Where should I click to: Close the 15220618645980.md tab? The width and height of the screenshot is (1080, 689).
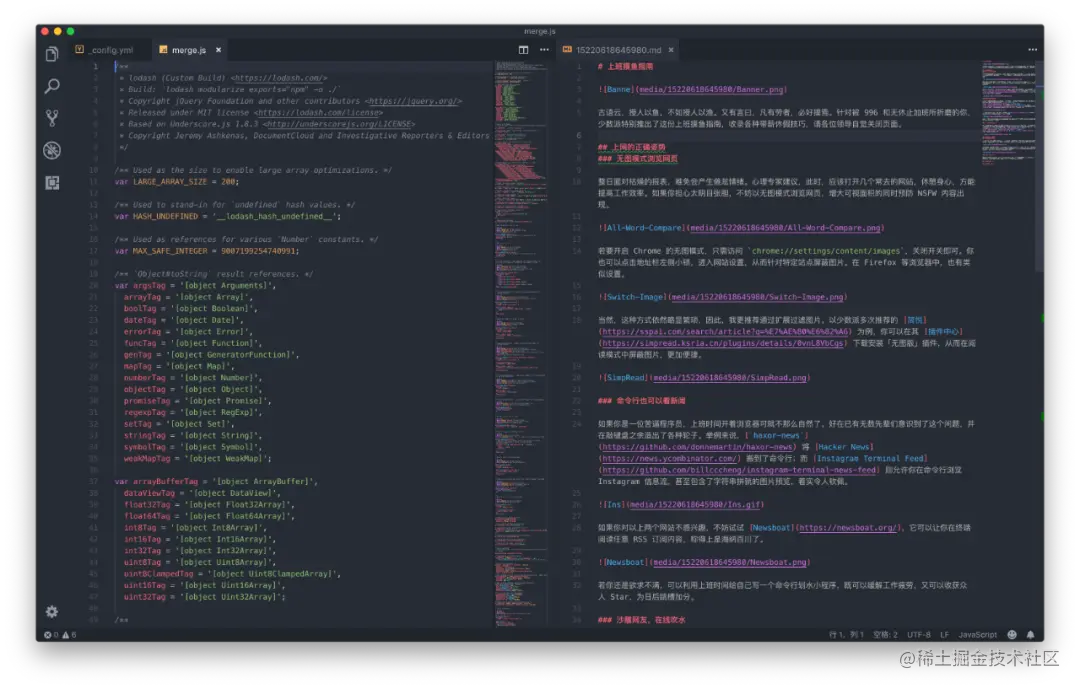tap(671, 50)
